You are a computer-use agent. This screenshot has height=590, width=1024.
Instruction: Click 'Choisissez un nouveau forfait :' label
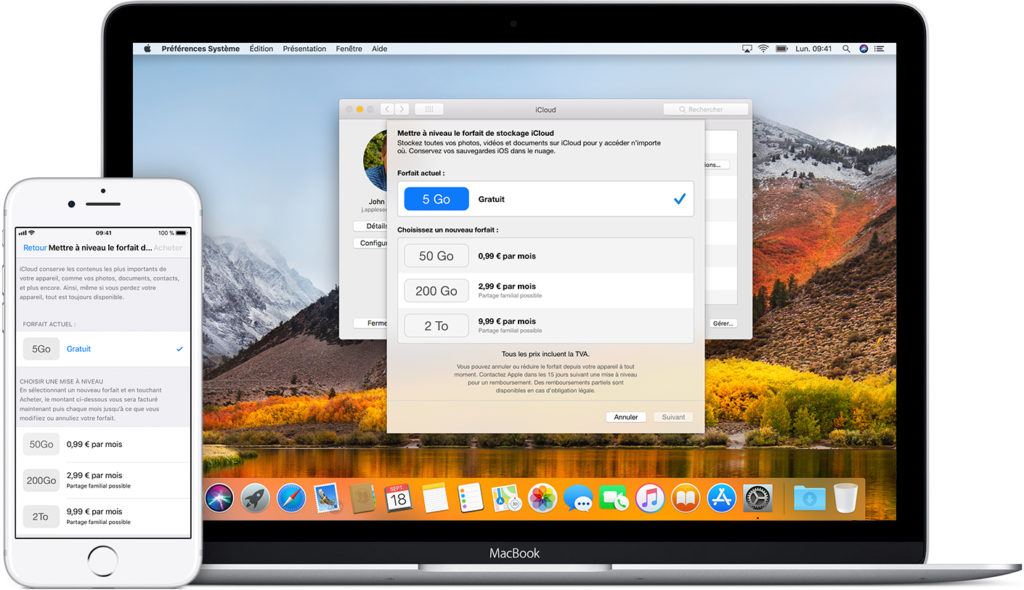[x=448, y=230]
